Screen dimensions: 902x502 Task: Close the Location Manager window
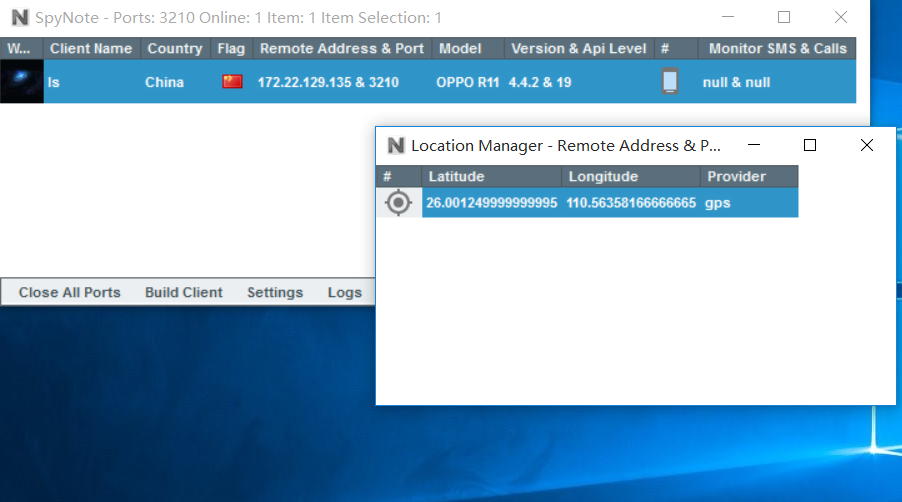[867, 145]
